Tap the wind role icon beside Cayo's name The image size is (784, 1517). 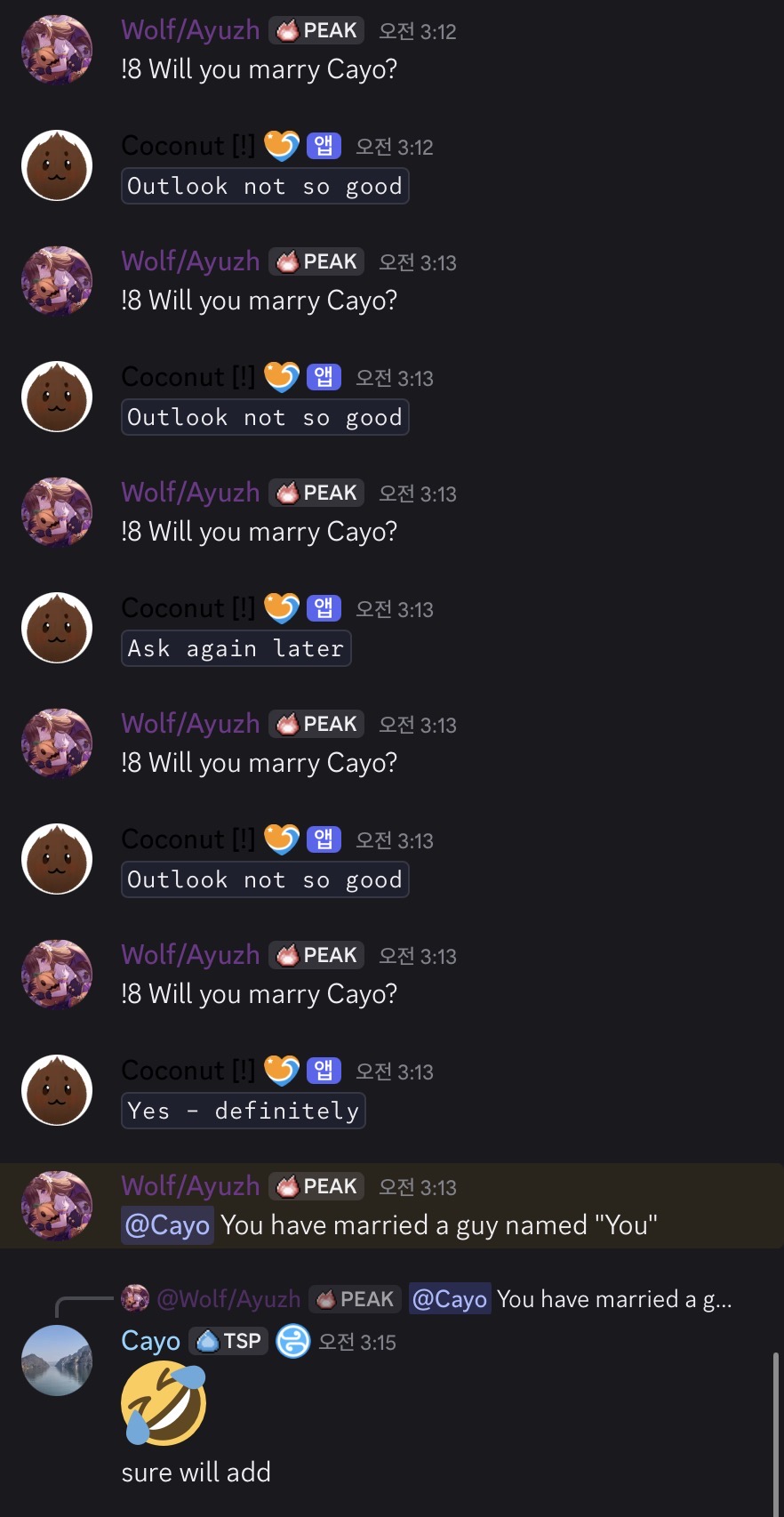[293, 1341]
